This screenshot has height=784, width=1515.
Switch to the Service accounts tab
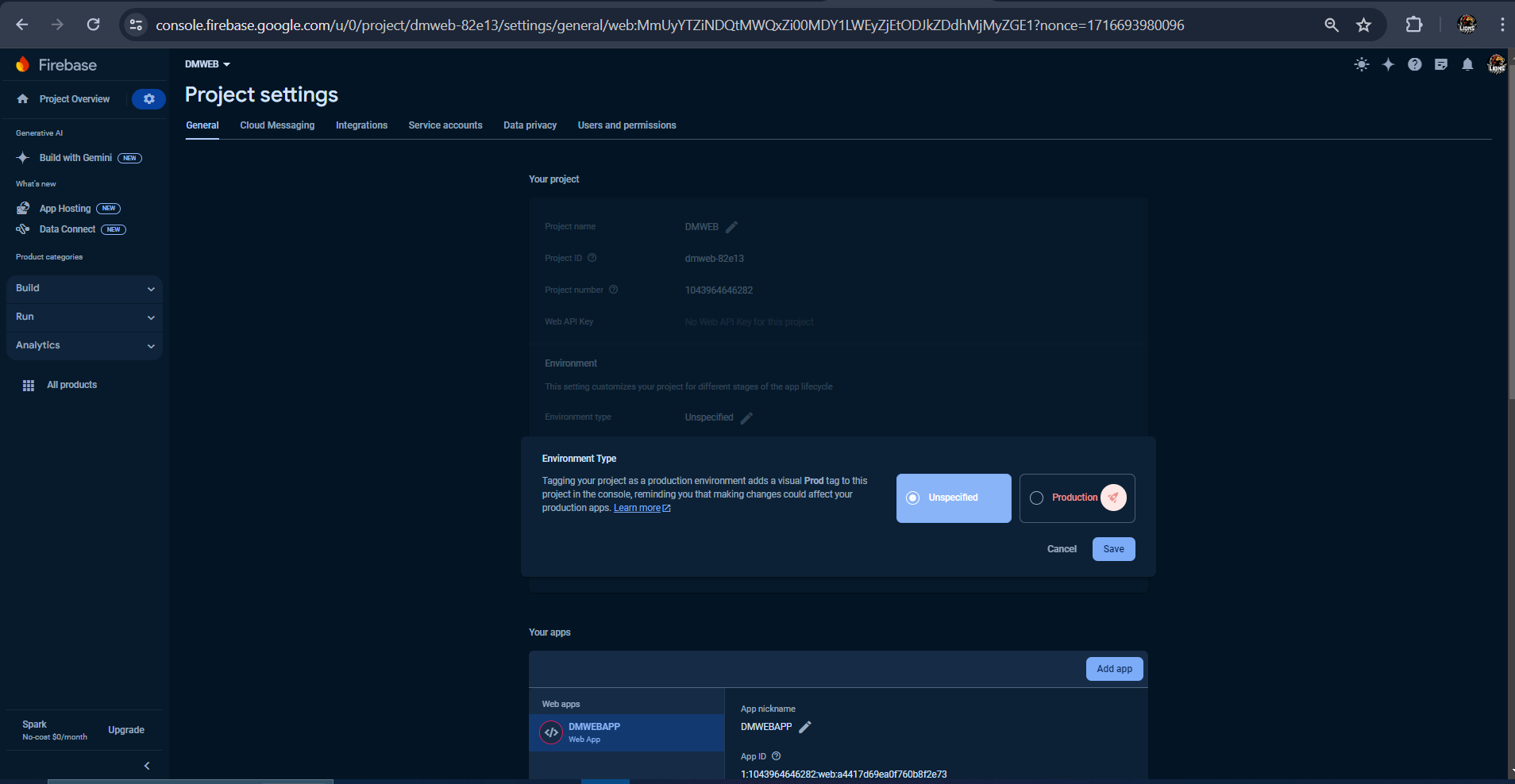click(x=445, y=125)
